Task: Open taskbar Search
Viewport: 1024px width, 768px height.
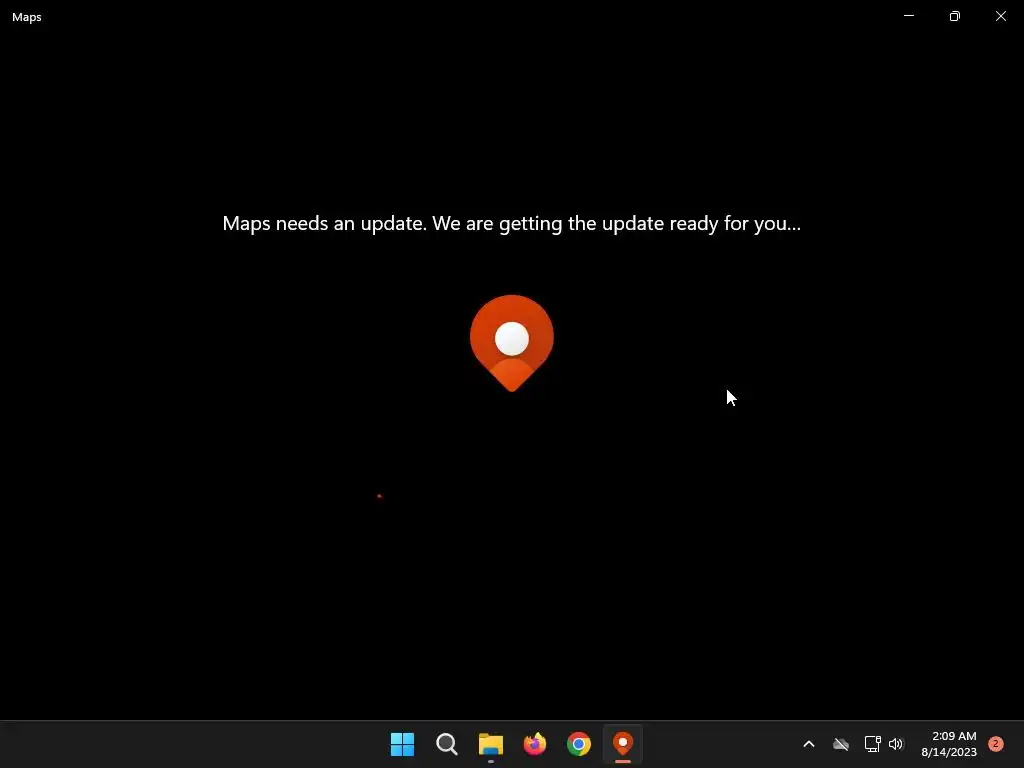Action: 447,744
